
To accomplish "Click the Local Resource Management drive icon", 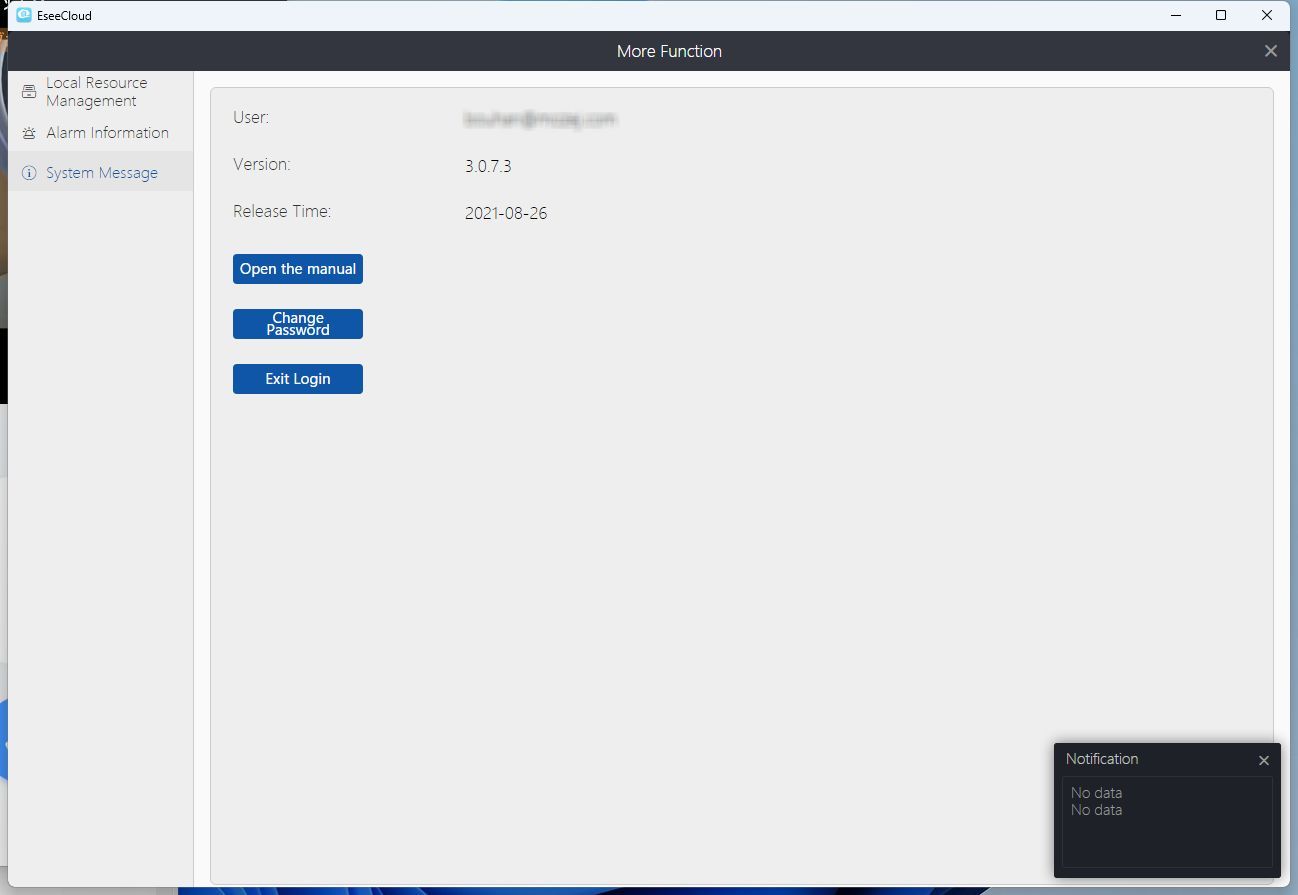I will point(29,92).
